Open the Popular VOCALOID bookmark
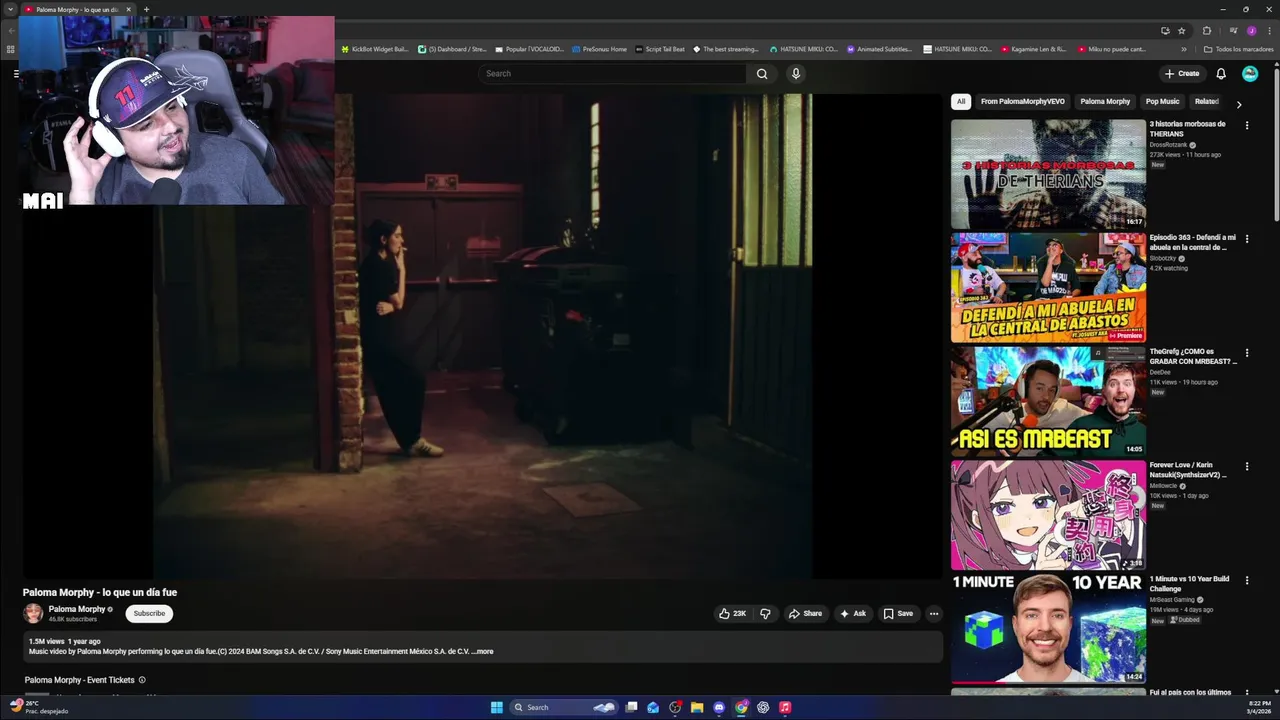The image size is (1280, 720). pyautogui.click(x=530, y=49)
